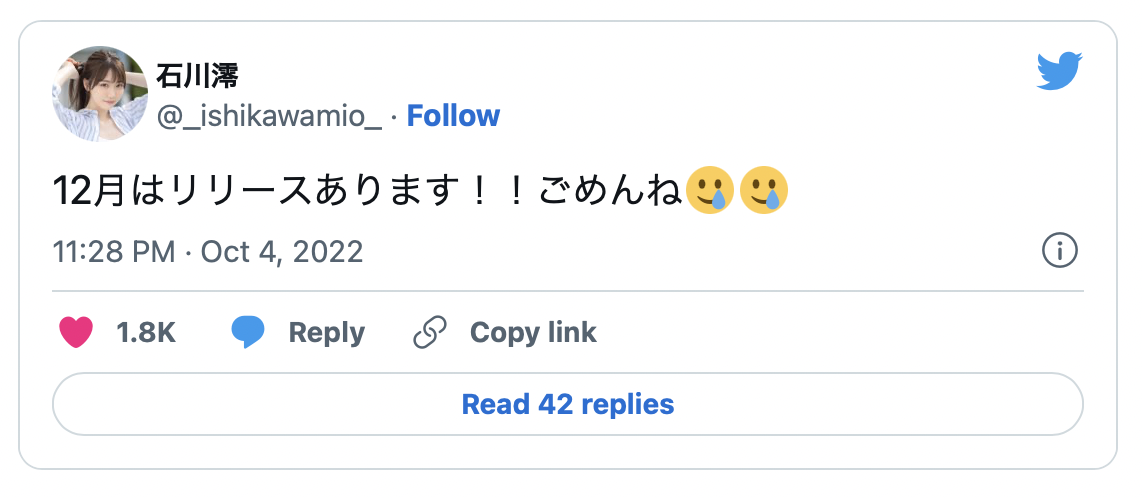This screenshot has width=1142, height=498.
Task: Click the 1.8K likes count
Action: point(146,332)
